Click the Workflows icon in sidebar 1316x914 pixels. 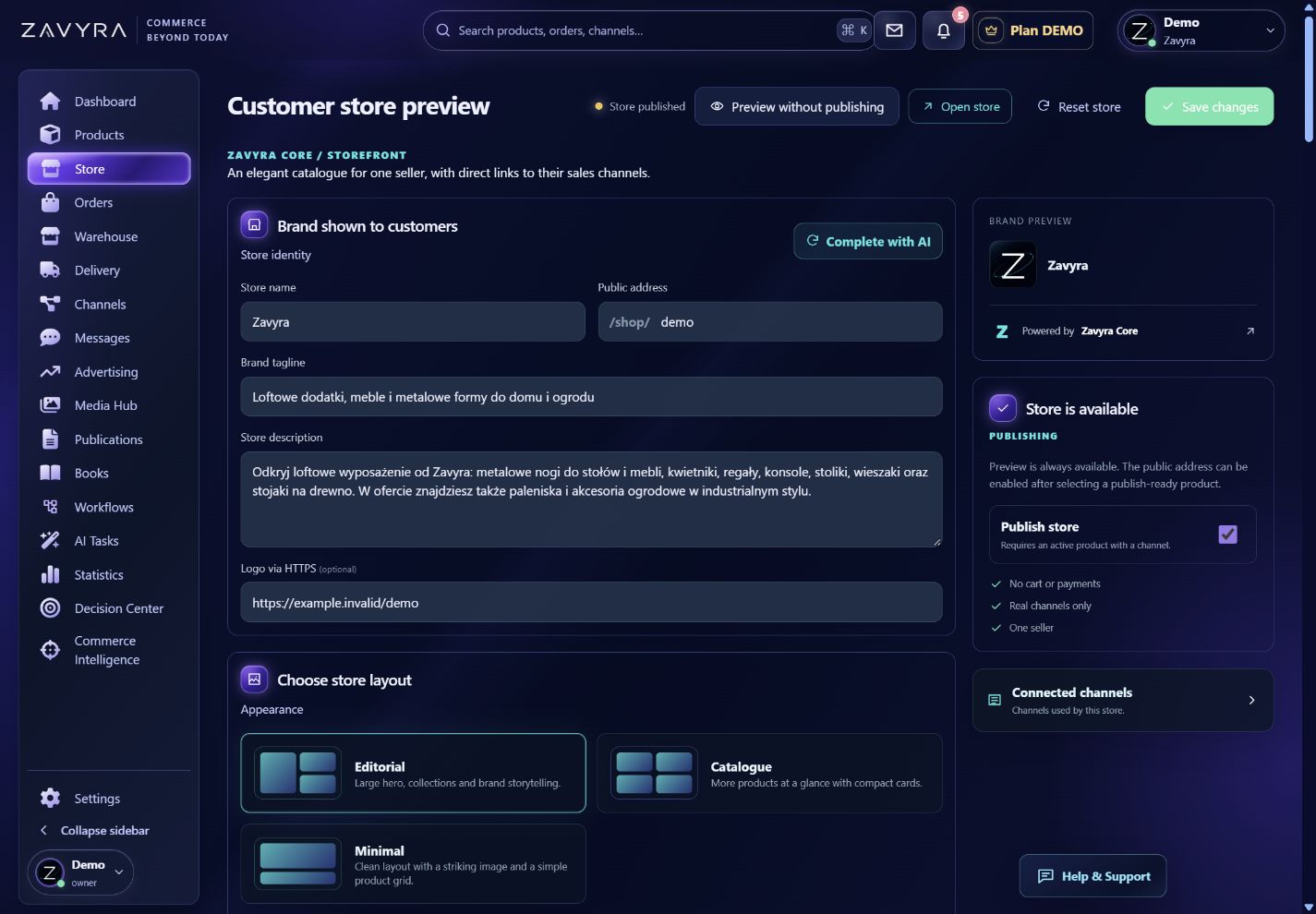50,507
